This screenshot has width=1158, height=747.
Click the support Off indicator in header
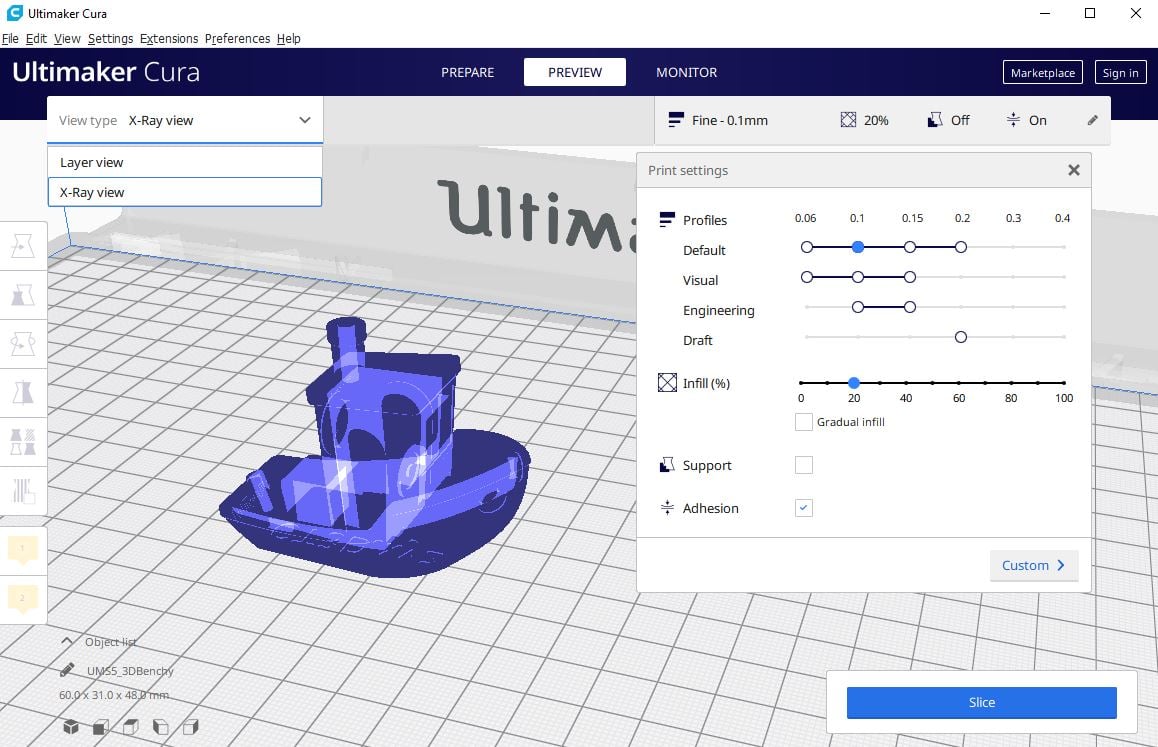click(x=948, y=120)
